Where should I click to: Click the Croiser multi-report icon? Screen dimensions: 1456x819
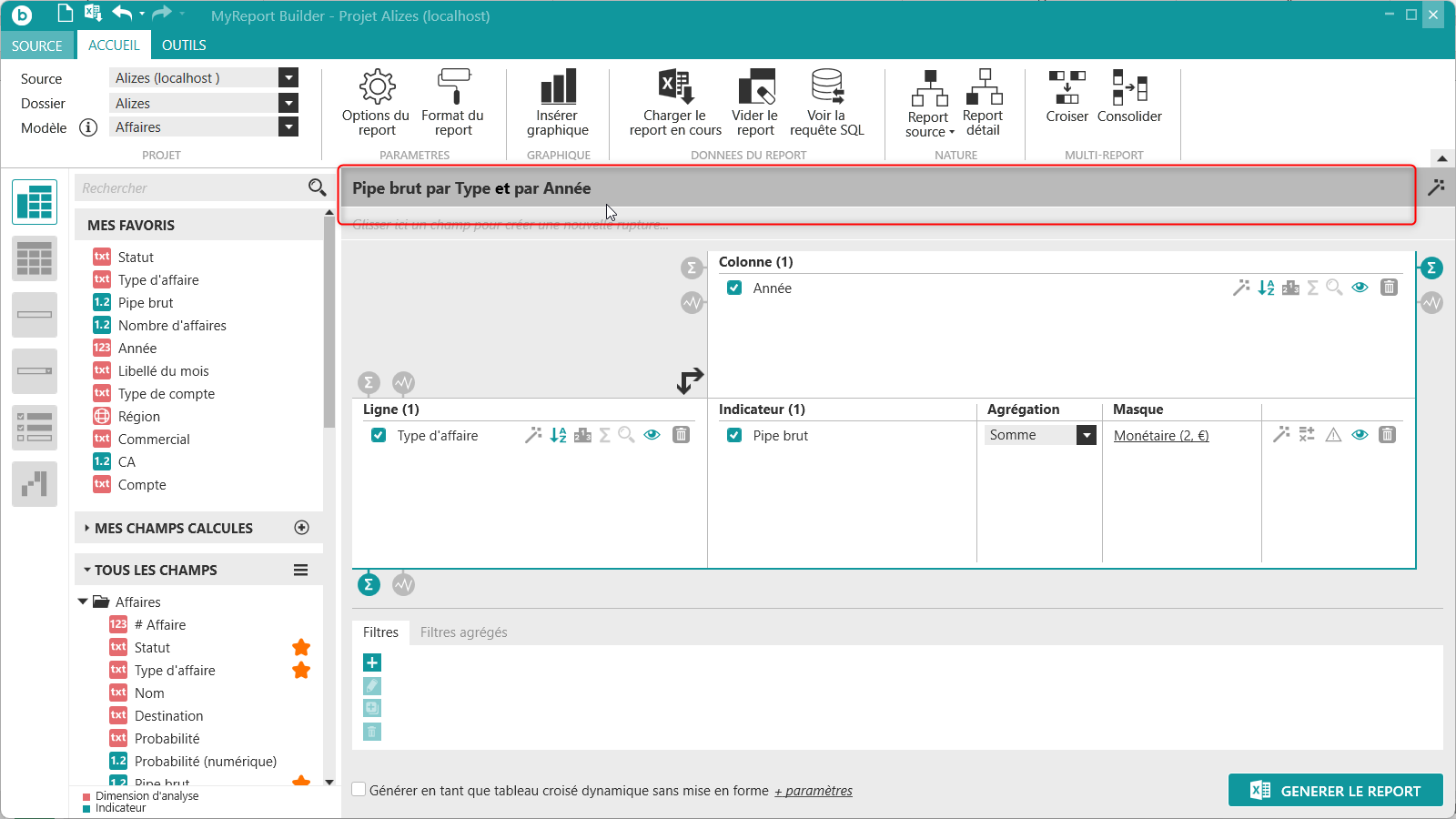[x=1067, y=87]
